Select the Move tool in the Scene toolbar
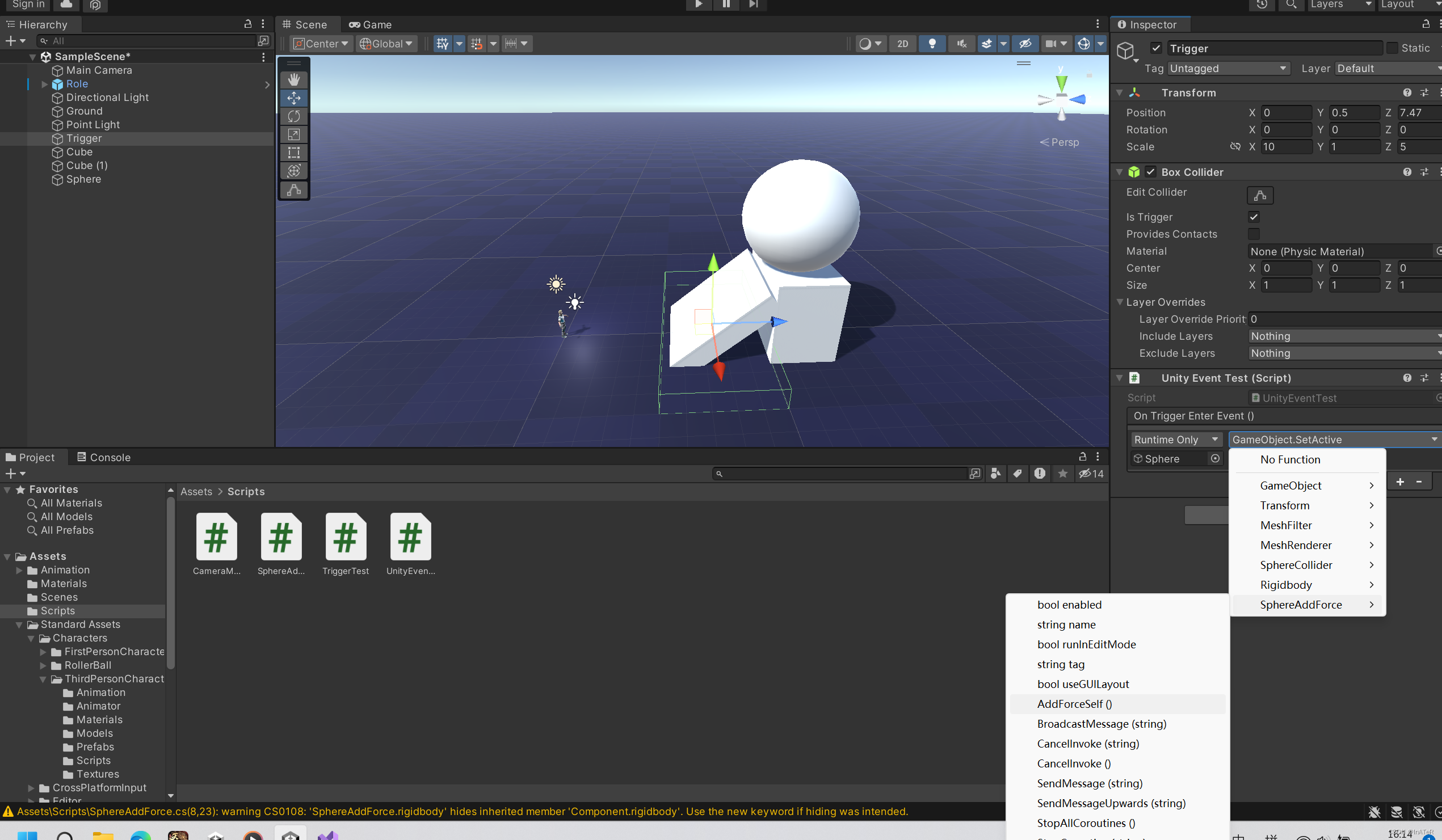 (293, 98)
